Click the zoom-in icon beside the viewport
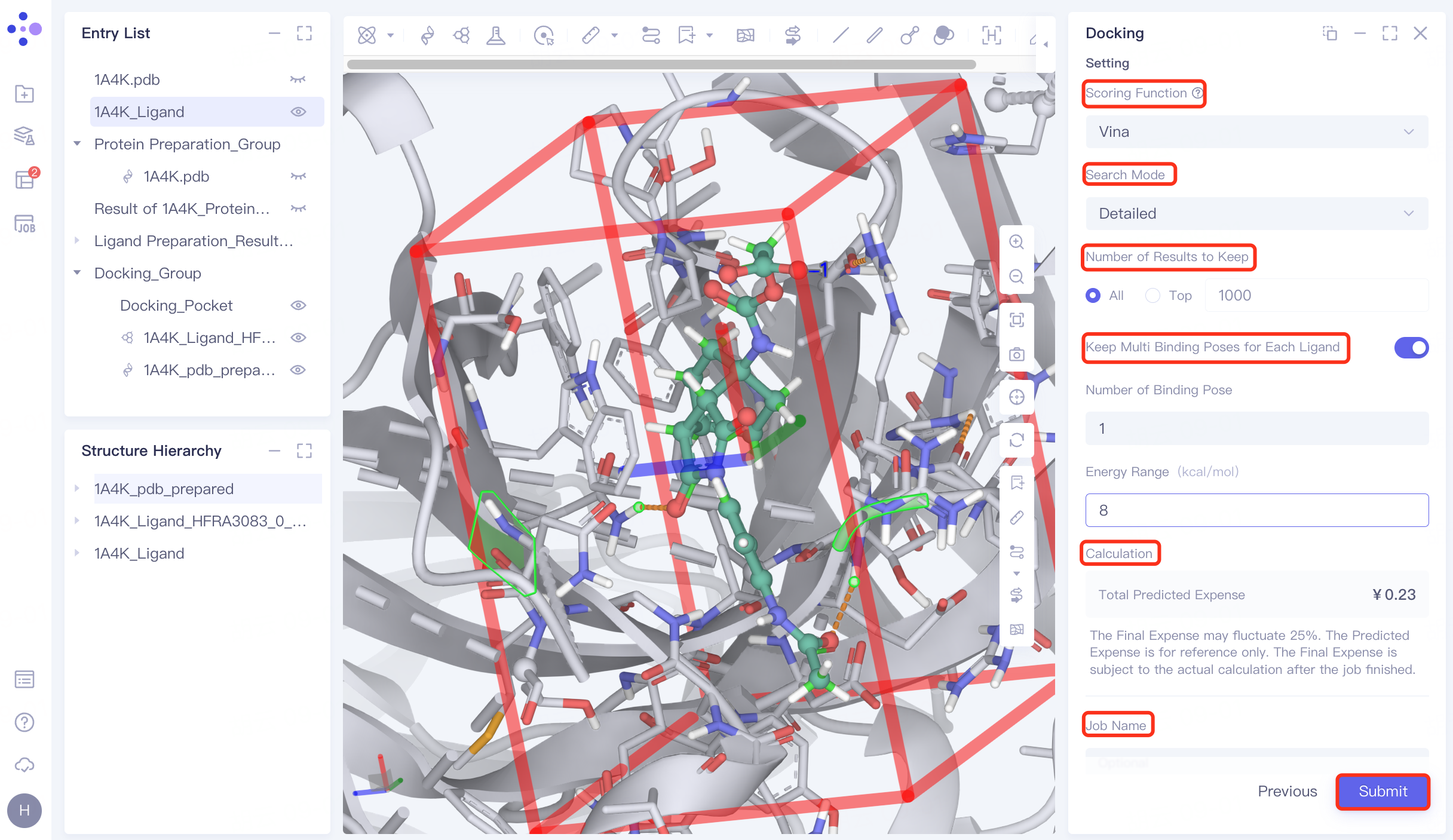This screenshot has width=1453, height=840. (1016, 242)
